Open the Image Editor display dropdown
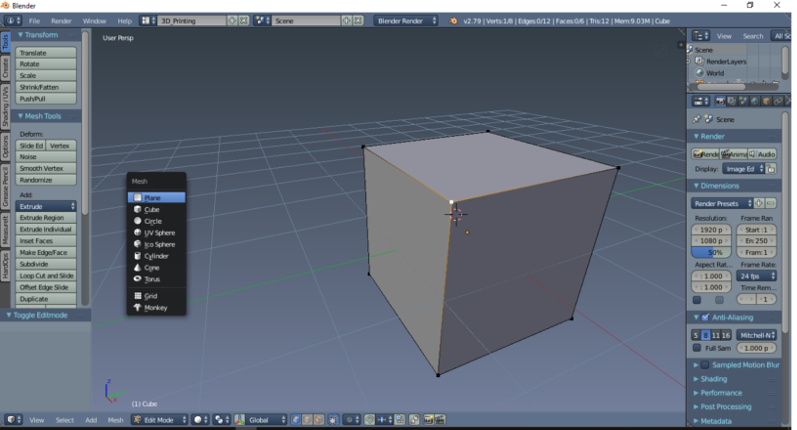The width and height of the screenshot is (797, 430). 743,169
